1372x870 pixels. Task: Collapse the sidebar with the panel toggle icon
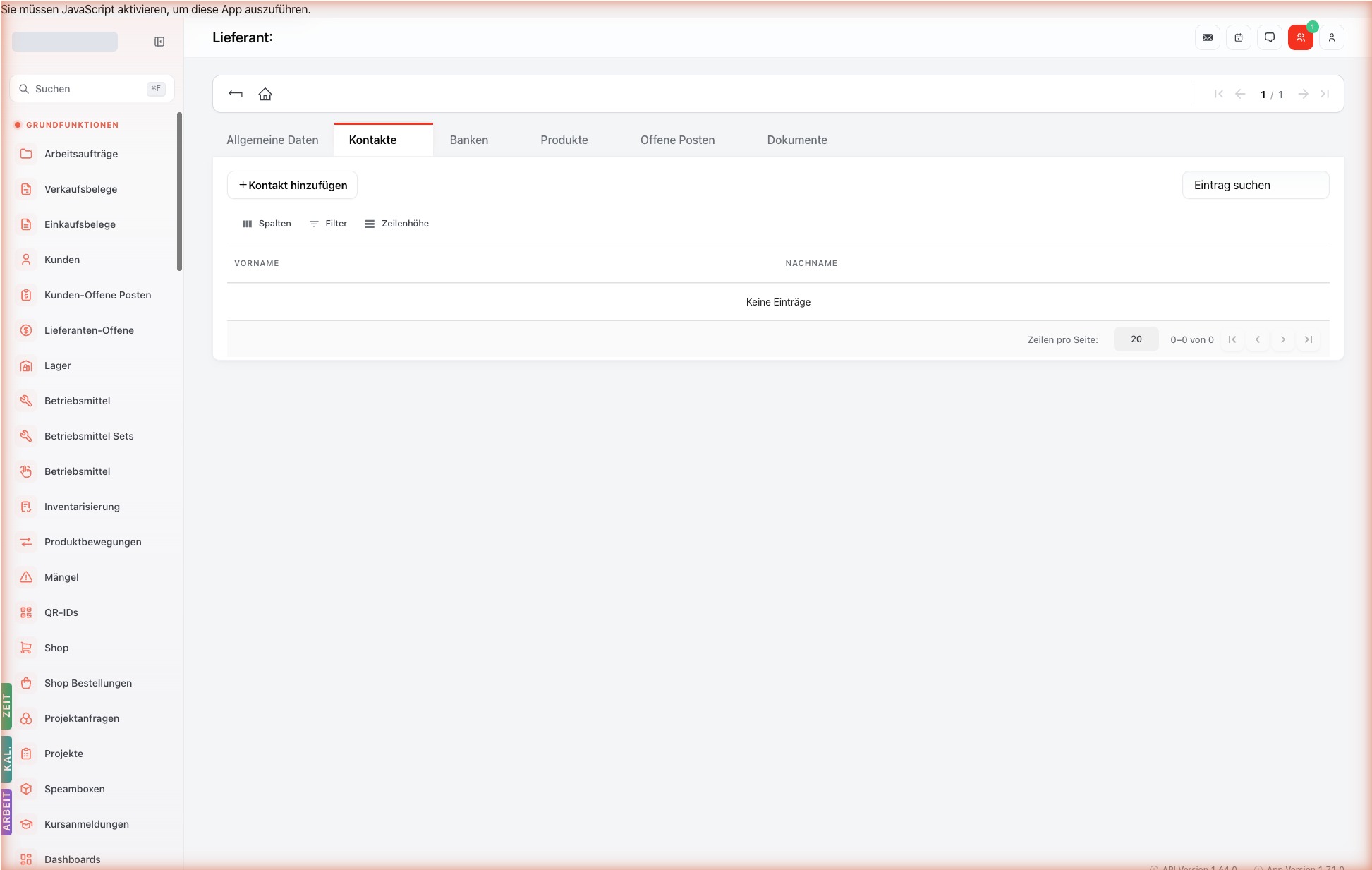coord(159,42)
